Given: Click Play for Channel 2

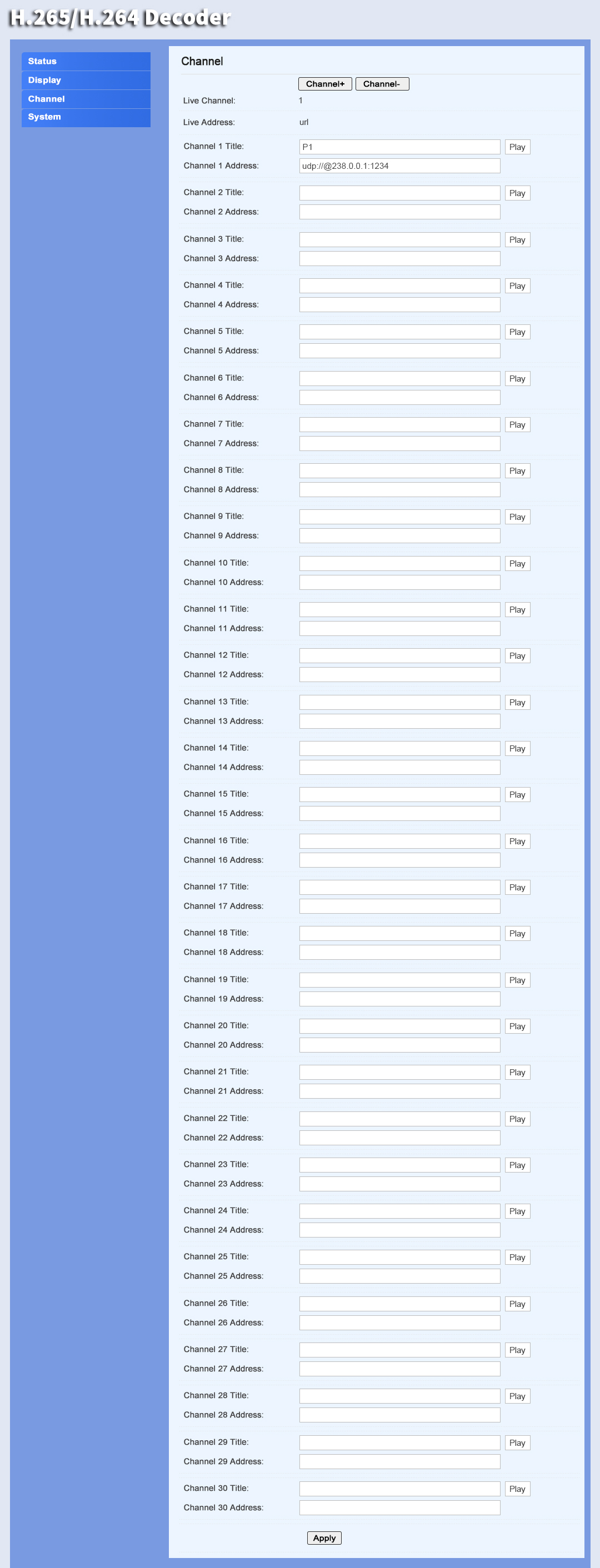Looking at the screenshot, I should coord(517,193).
